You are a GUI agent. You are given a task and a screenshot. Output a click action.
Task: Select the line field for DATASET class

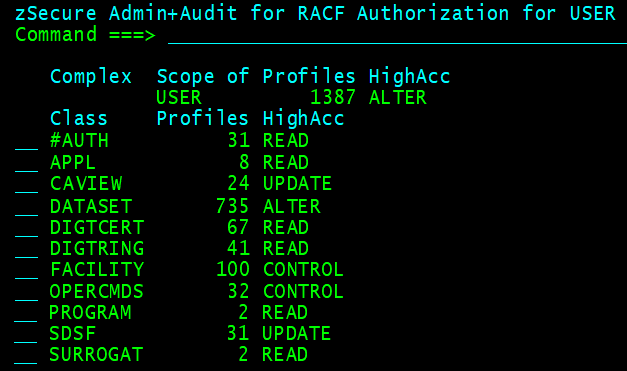pos(26,207)
